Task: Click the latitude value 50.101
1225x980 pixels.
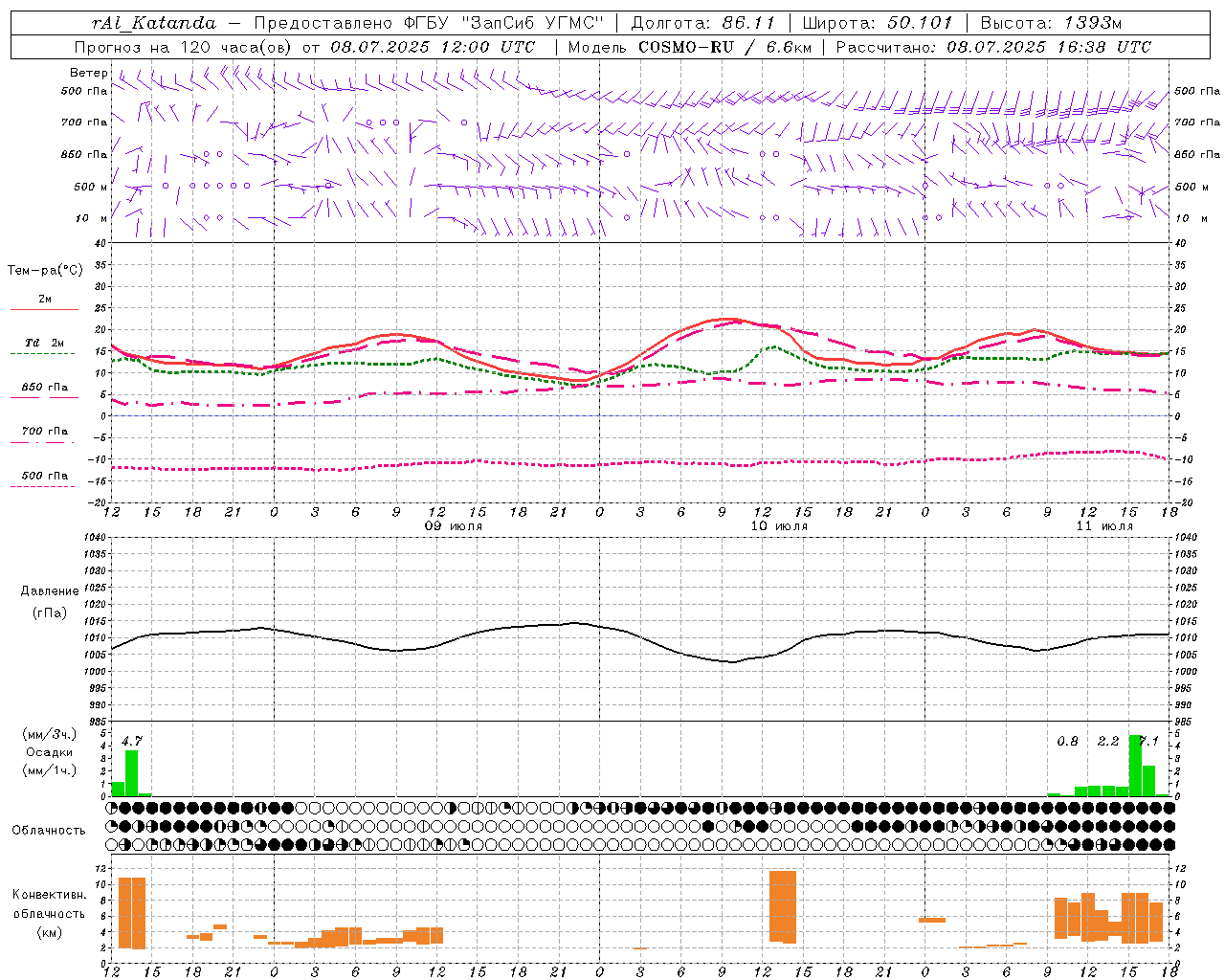Action: [919, 23]
